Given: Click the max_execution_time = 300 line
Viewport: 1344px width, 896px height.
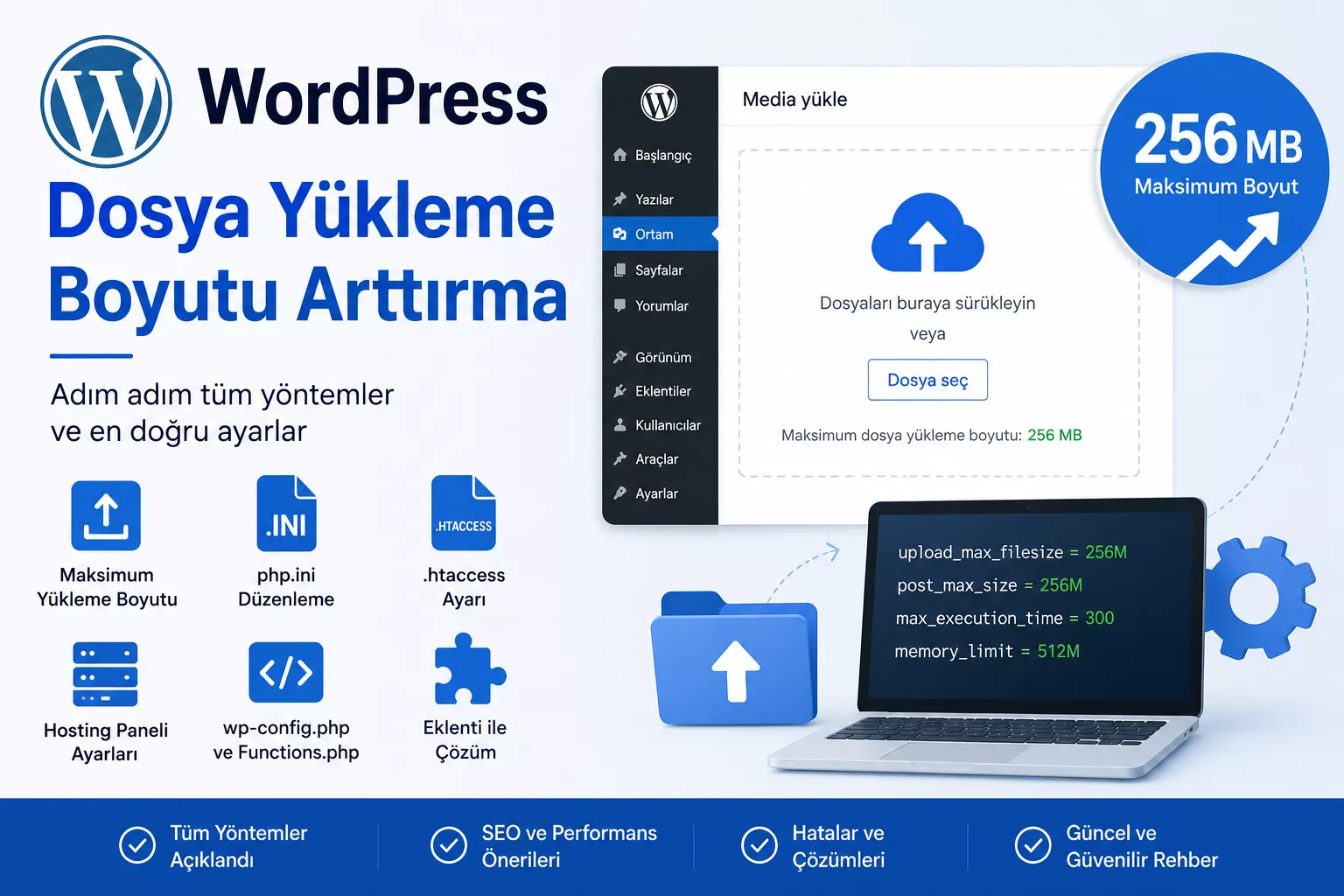Looking at the screenshot, I should [1004, 618].
